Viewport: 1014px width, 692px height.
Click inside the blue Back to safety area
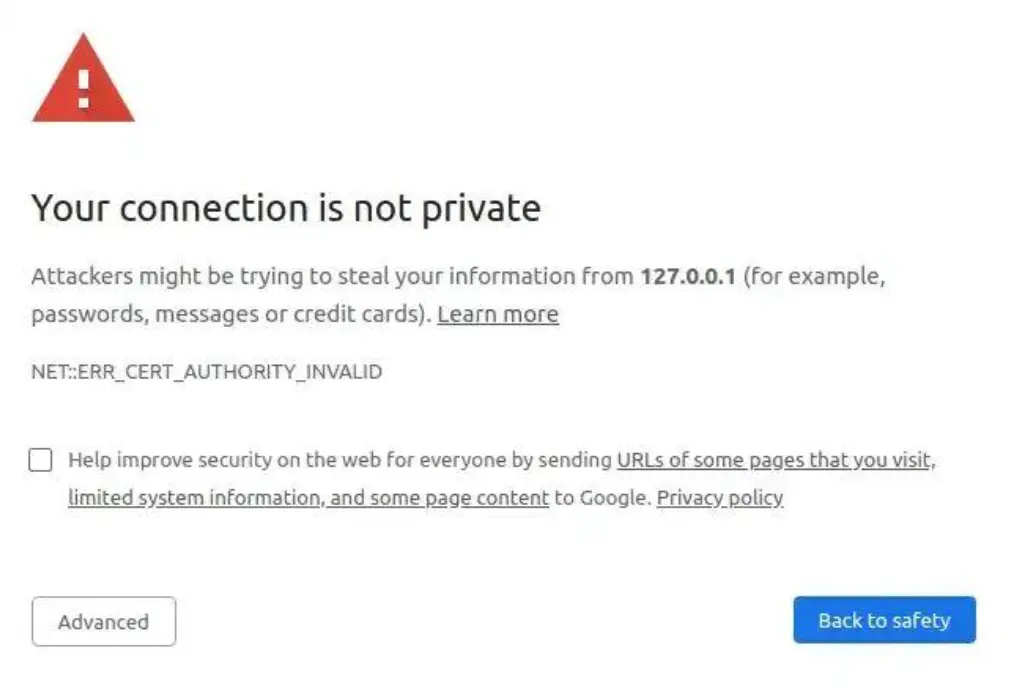pos(884,619)
